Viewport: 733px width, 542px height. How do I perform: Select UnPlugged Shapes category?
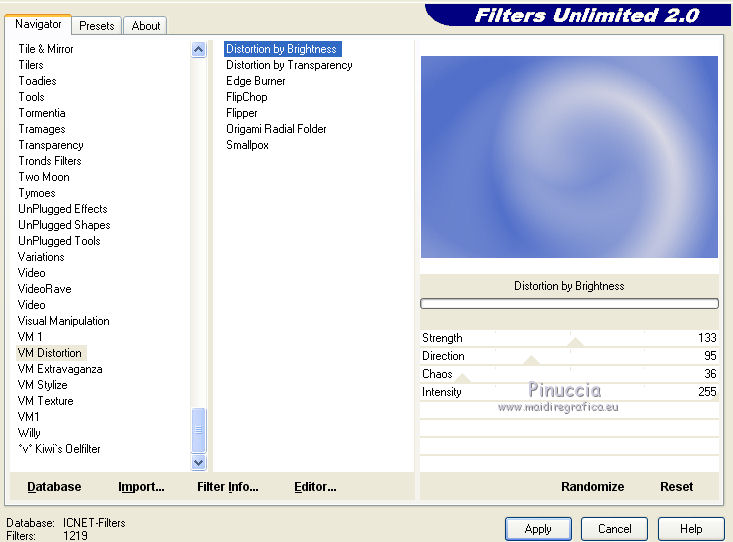point(64,224)
